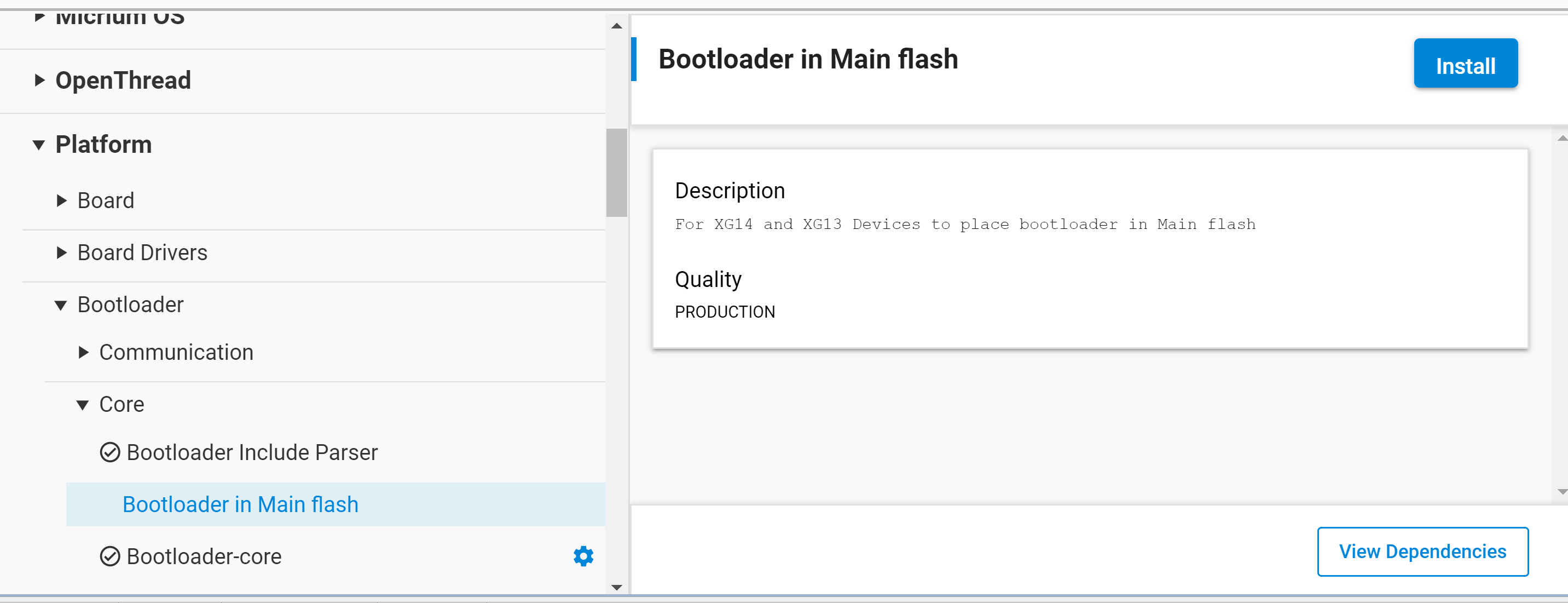This screenshot has height=603, width=1568.
Task: Collapse the Bootloader subcategory
Action: coord(61,305)
